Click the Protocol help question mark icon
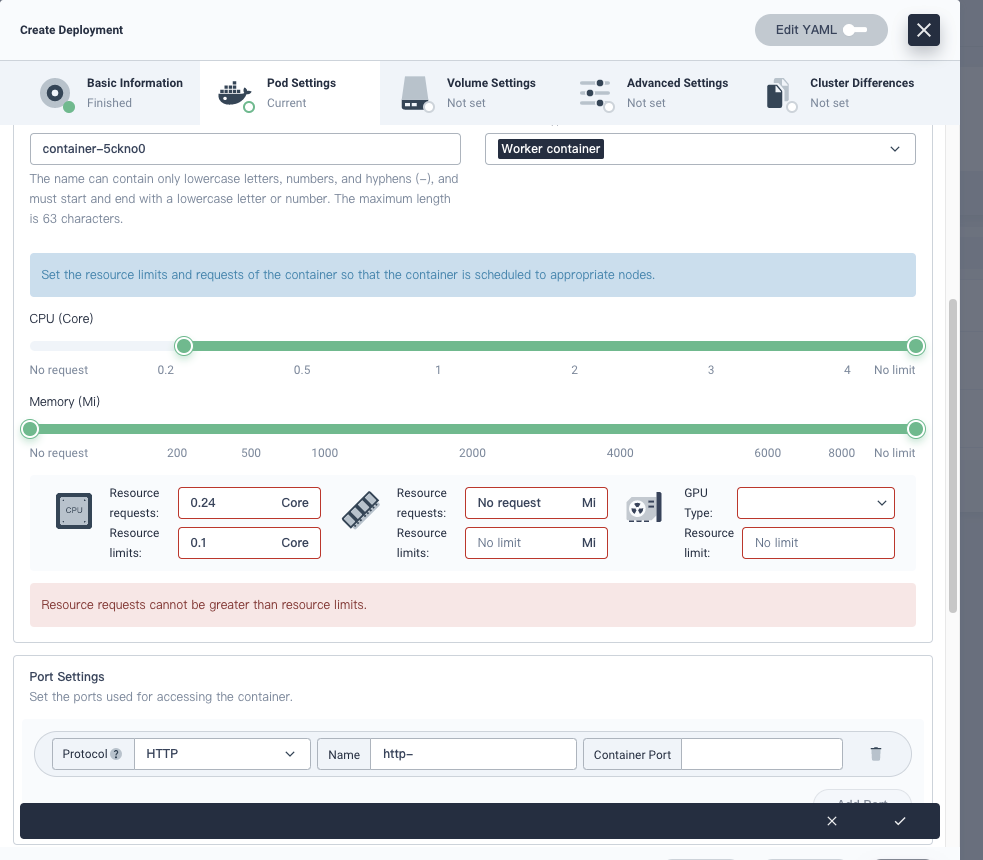This screenshot has width=983, height=860. pyautogui.click(x=117, y=753)
